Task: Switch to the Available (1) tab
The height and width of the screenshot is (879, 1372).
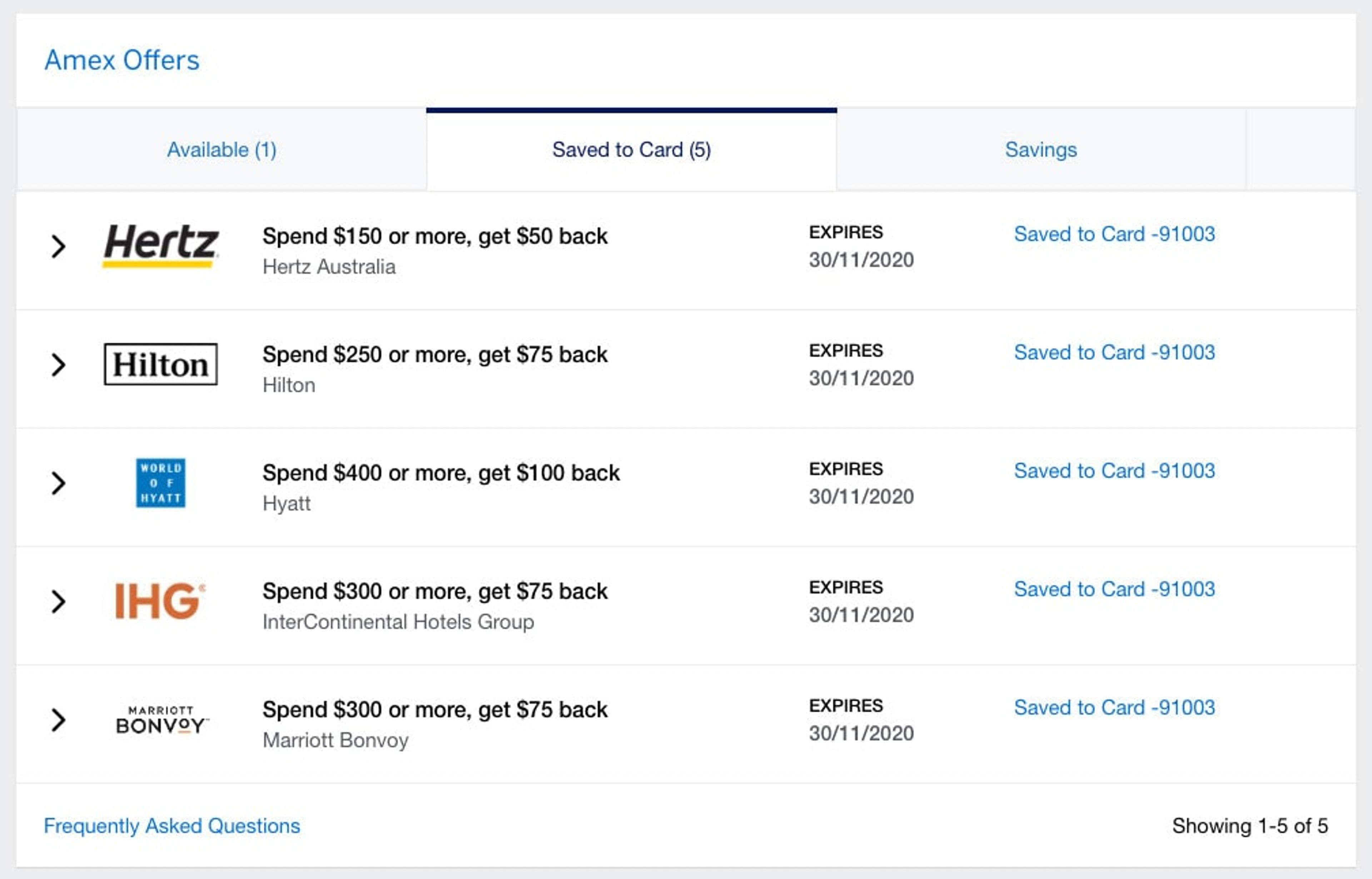Action: [222, 150]
